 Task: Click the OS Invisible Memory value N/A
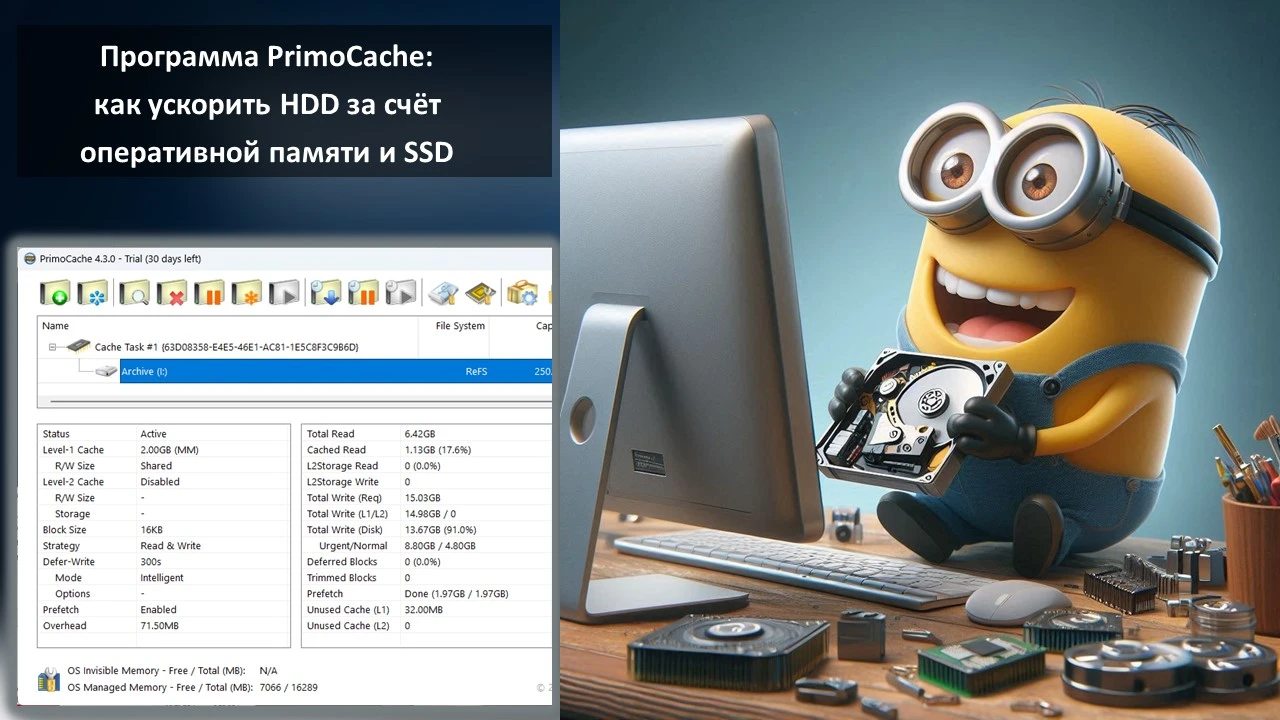268,670
